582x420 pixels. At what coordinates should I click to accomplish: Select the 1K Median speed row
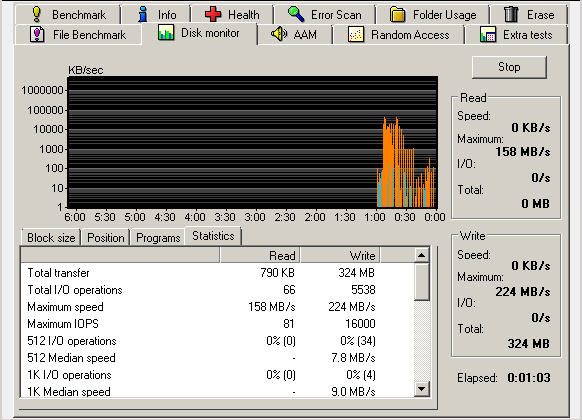pyautogui.click(x=217, y=391)
